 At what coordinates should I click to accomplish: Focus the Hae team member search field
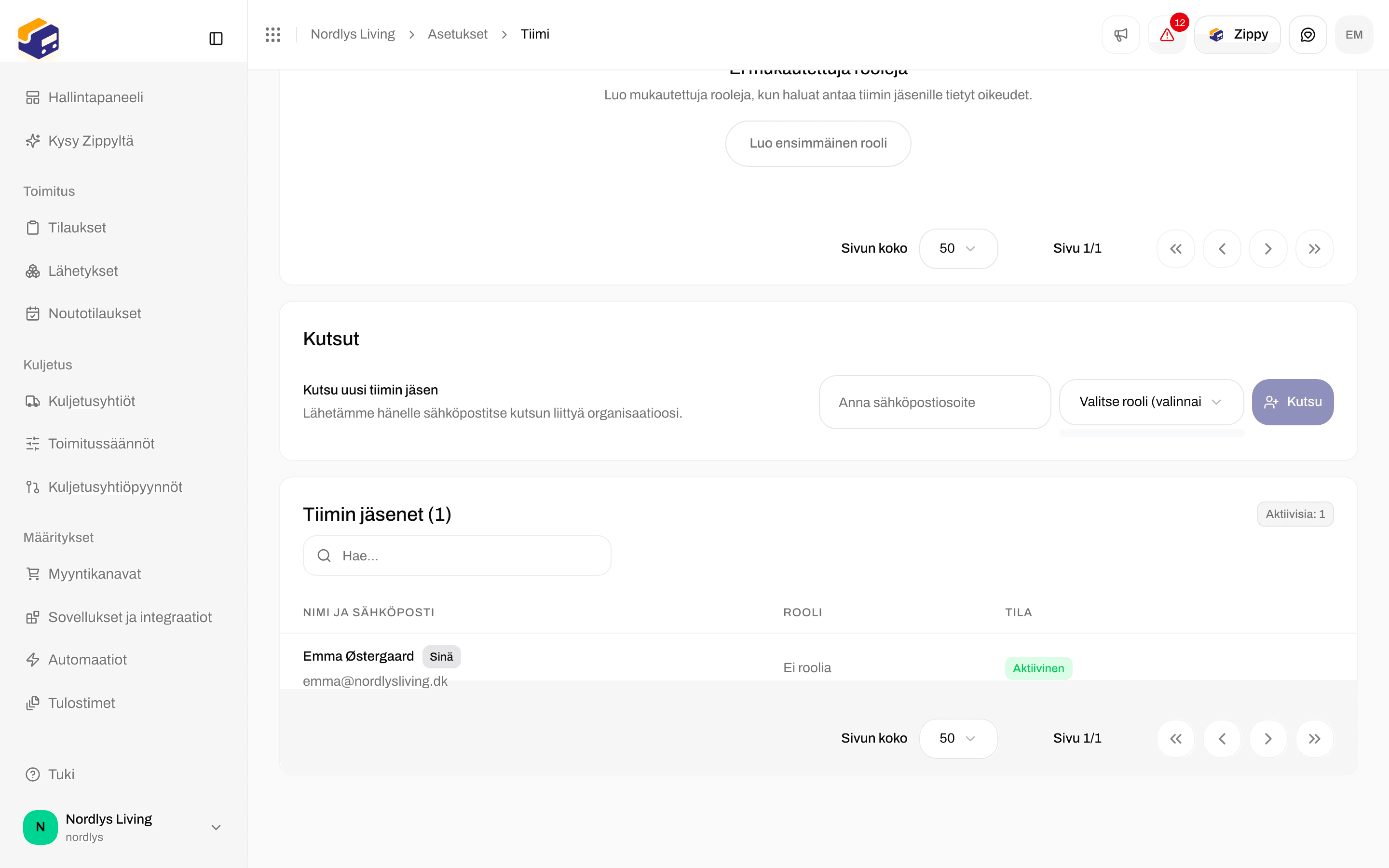click(x=457, y=555)
